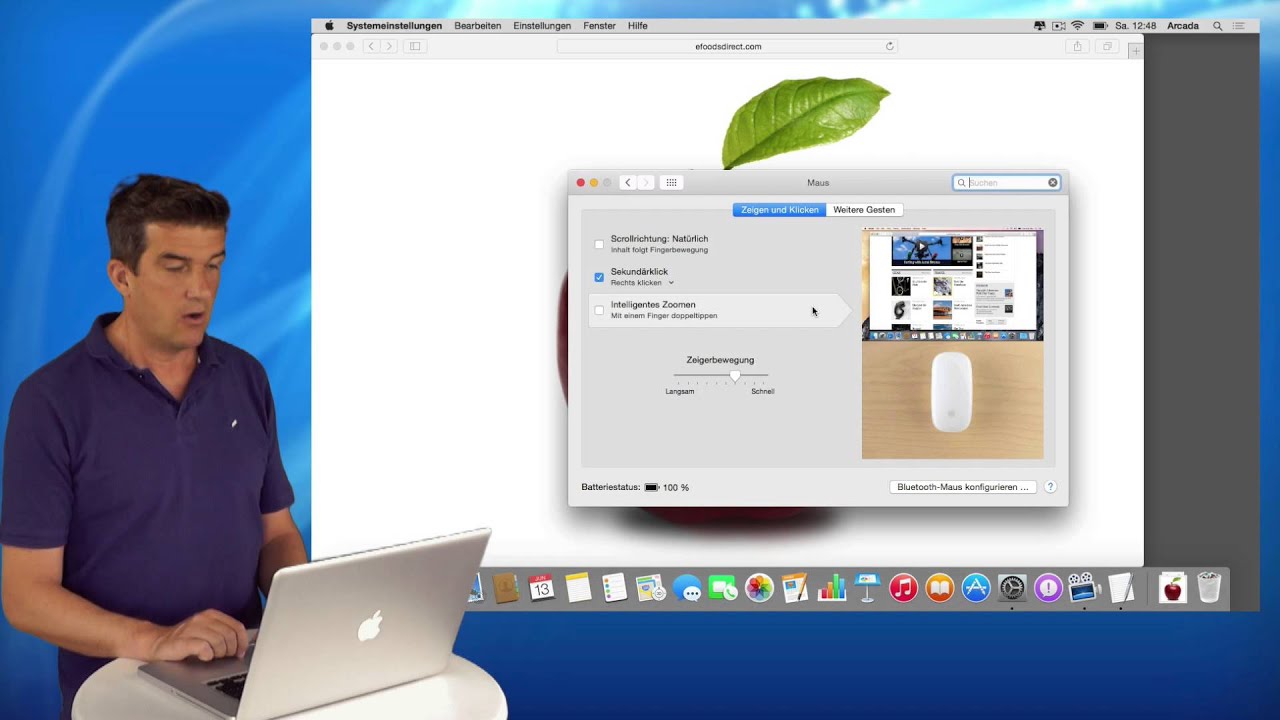Image resolution: width=1280 pixels, height=720 pixels.
Task: Click battery icon in the menu bar
Action: (x=1100, y=26)
